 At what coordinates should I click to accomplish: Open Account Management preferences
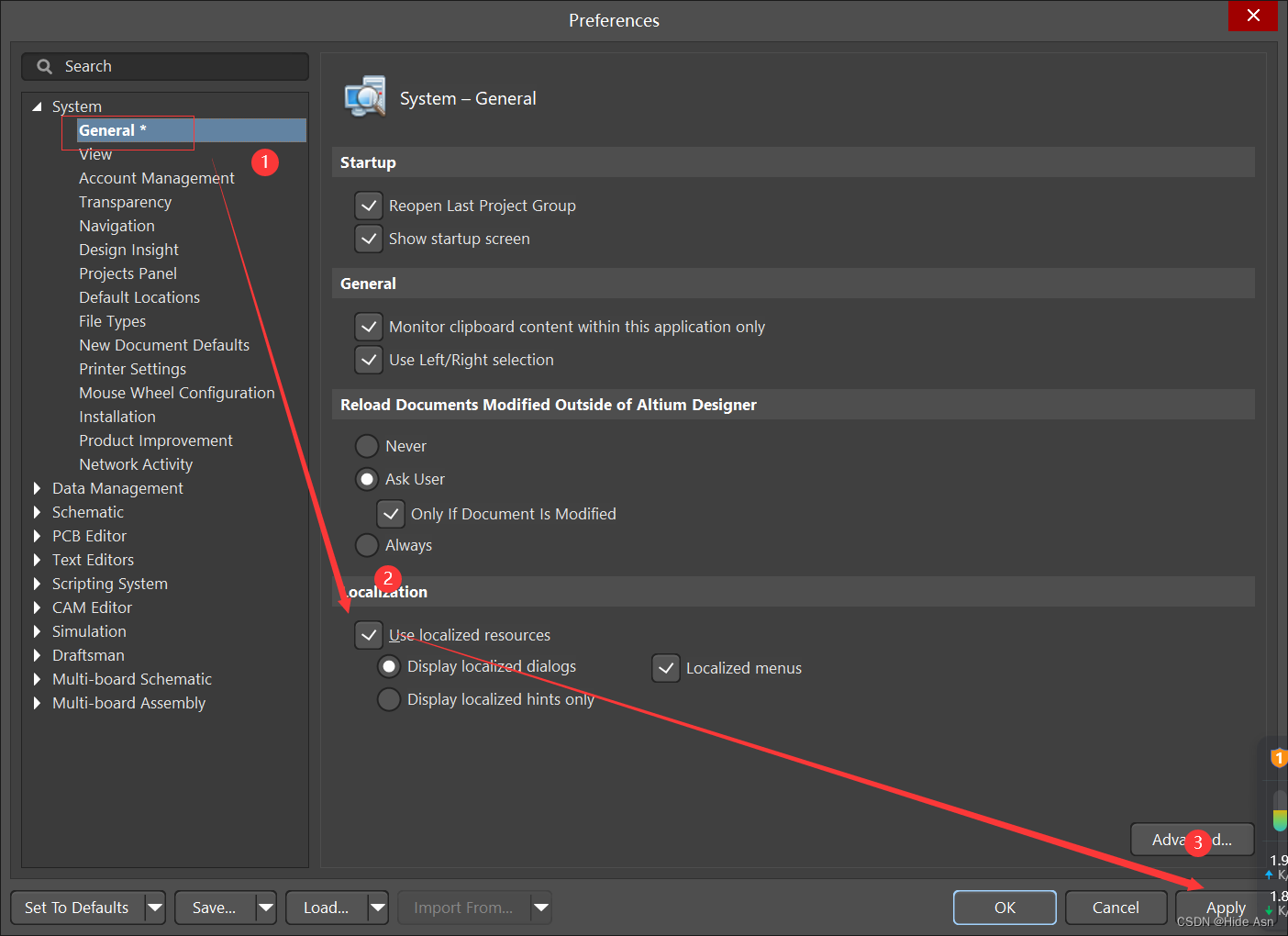pos(157,178)
